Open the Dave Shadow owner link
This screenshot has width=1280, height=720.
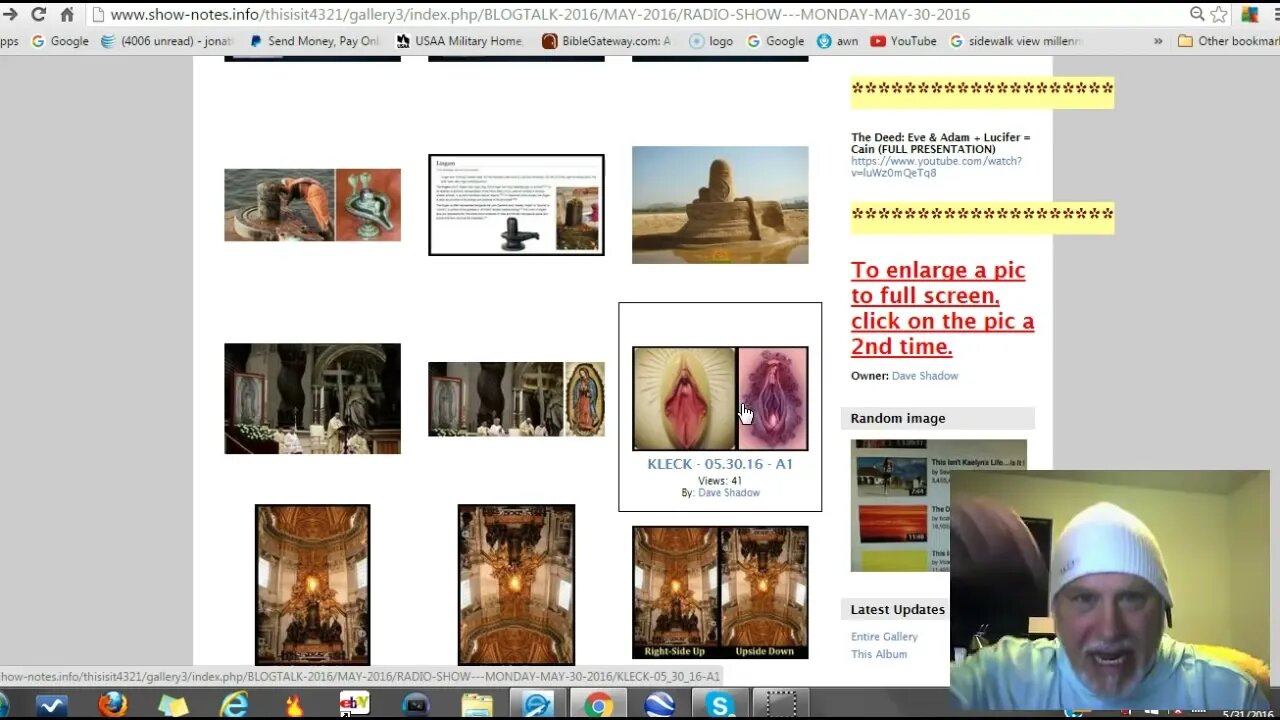[x=925, y=376]
